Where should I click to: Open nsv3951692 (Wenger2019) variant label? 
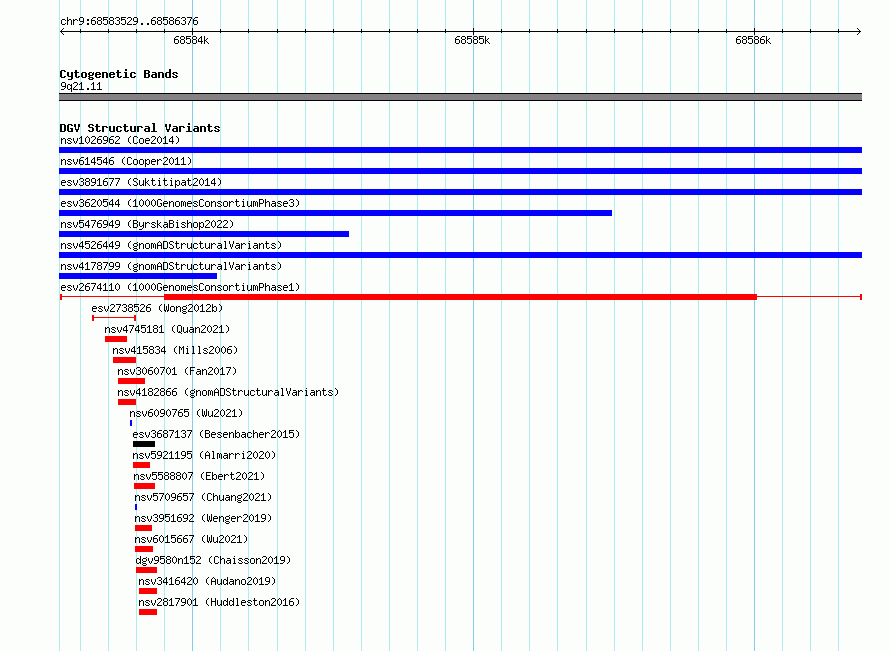[x=203, y=518]
